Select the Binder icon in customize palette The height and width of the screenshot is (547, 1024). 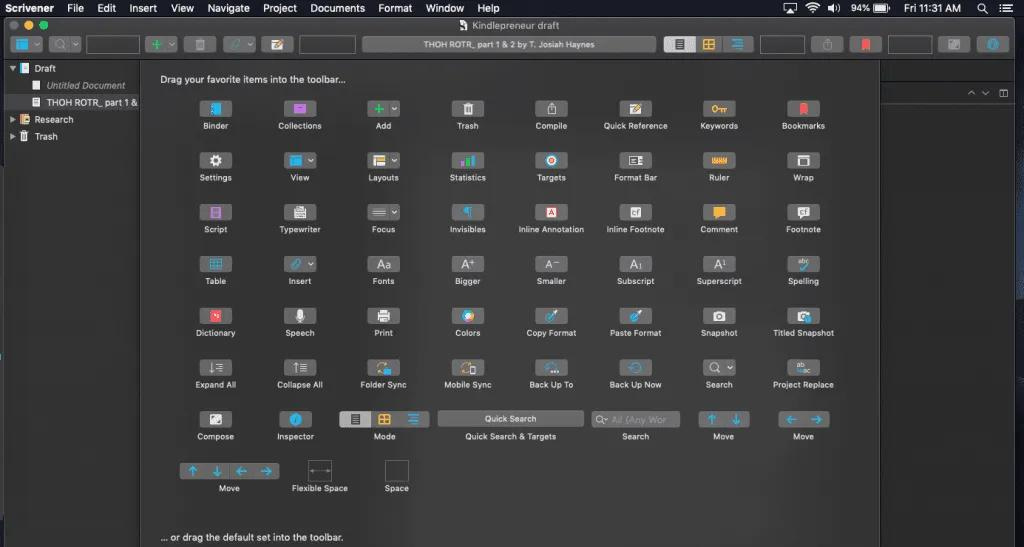[x=216, y=109]
